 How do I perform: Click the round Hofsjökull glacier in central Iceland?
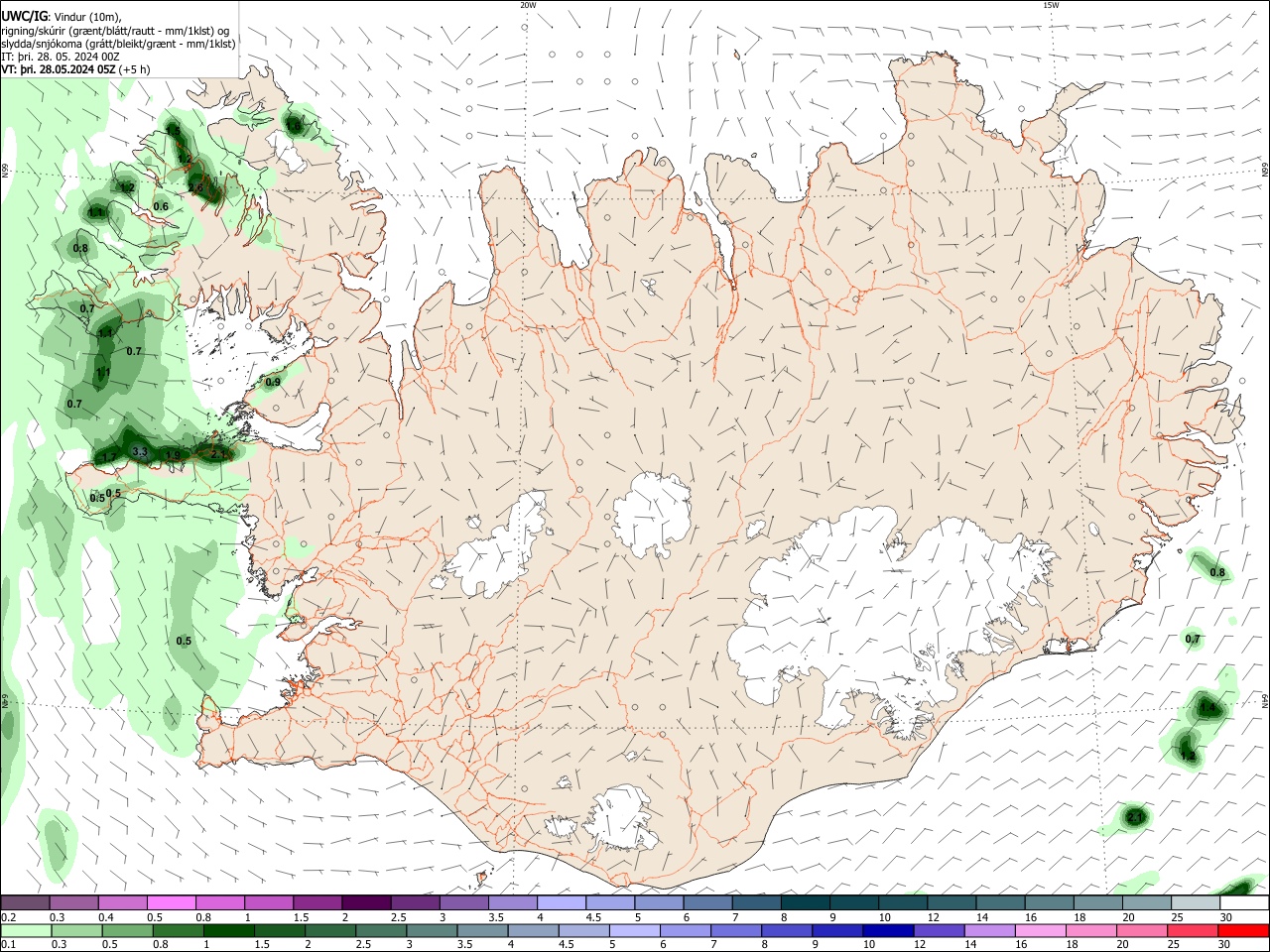[652, 514]
